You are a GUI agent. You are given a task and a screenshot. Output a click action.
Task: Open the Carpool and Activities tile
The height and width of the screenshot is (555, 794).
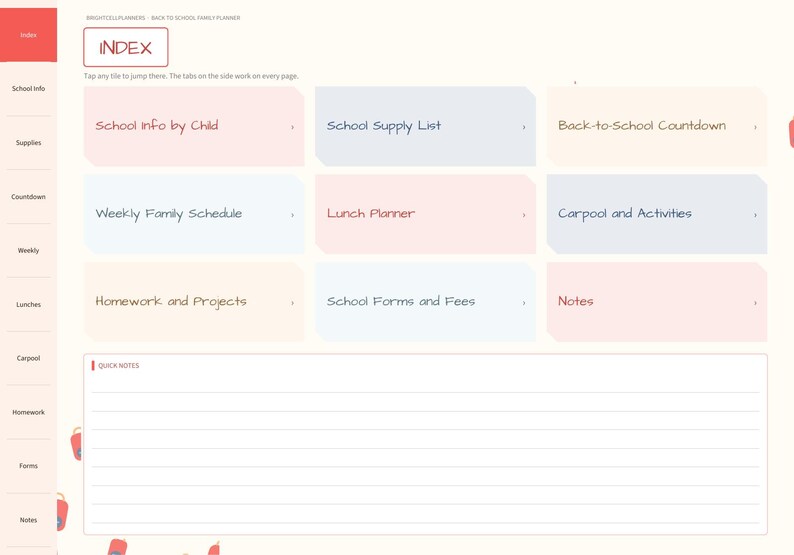pyautogui.click(x=657, y=214)
